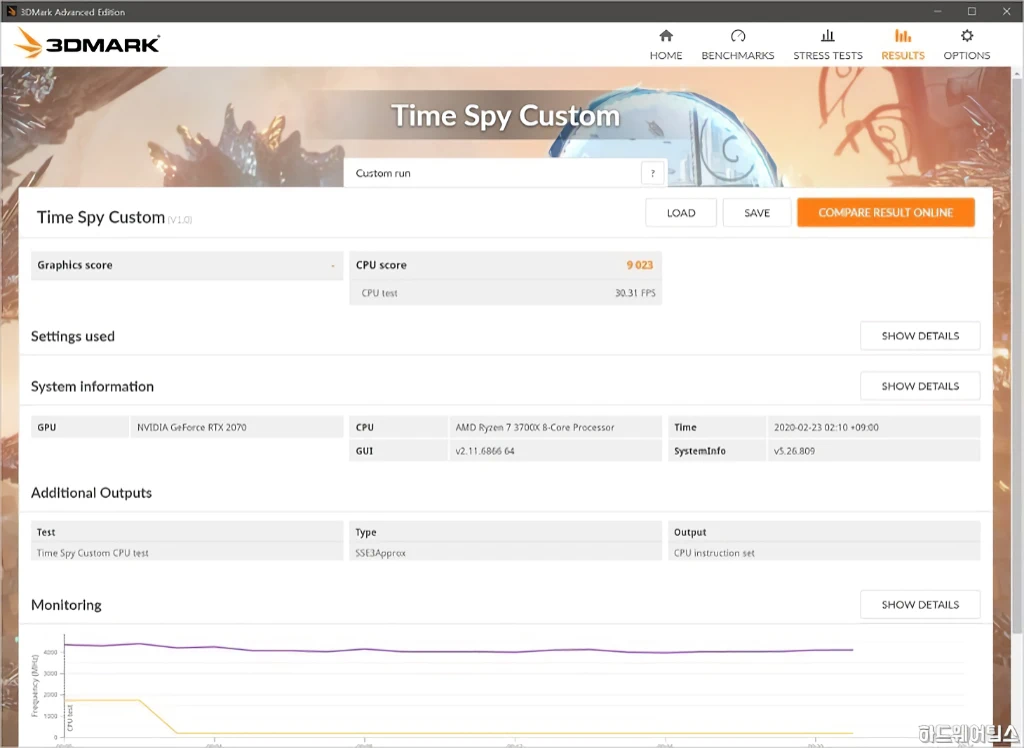The image size is (1024, 748).
Task: Click the CPU instruction set output cell
Action: tap(824, 553)
